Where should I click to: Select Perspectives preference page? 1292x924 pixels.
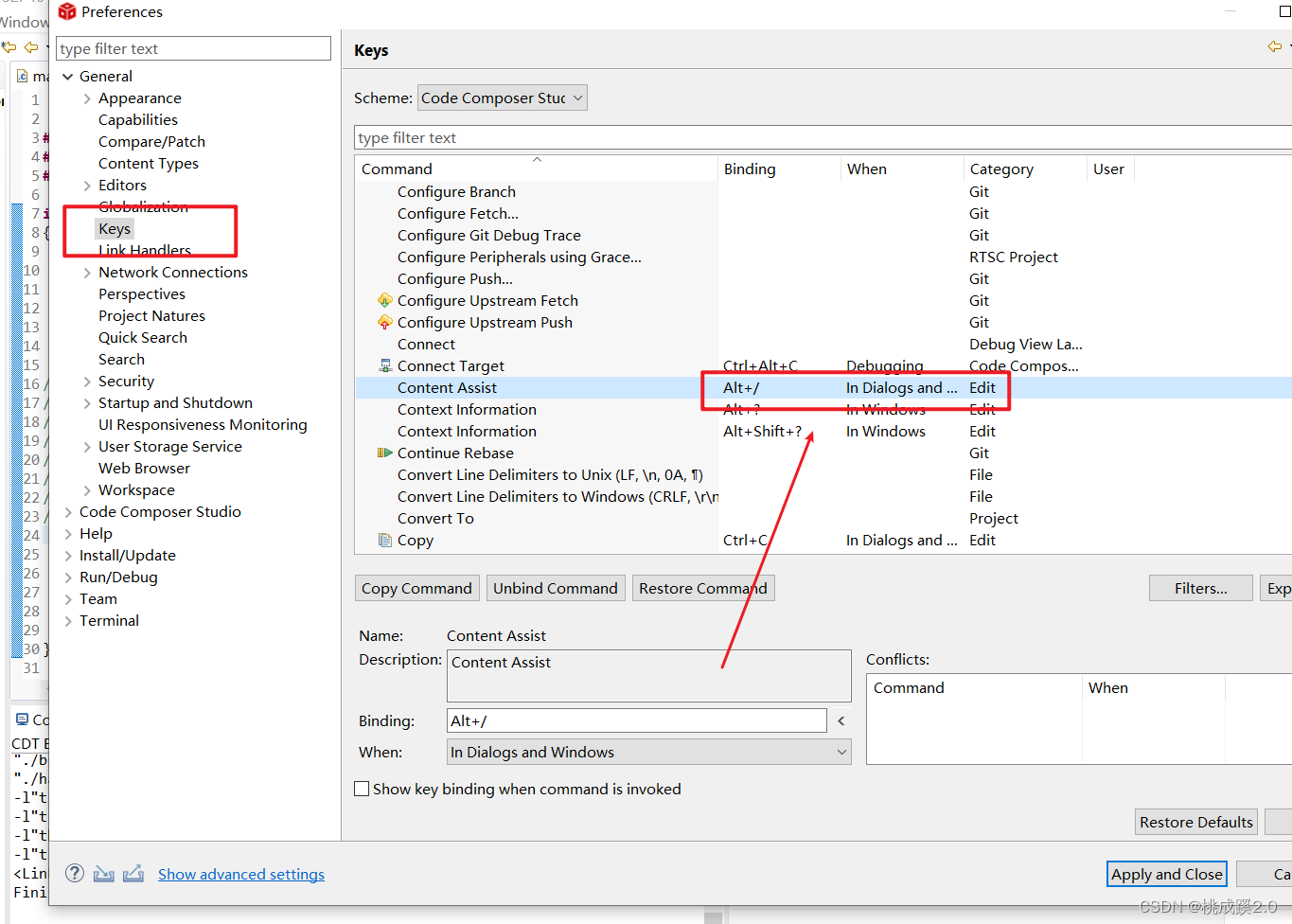tap(142, 293)
